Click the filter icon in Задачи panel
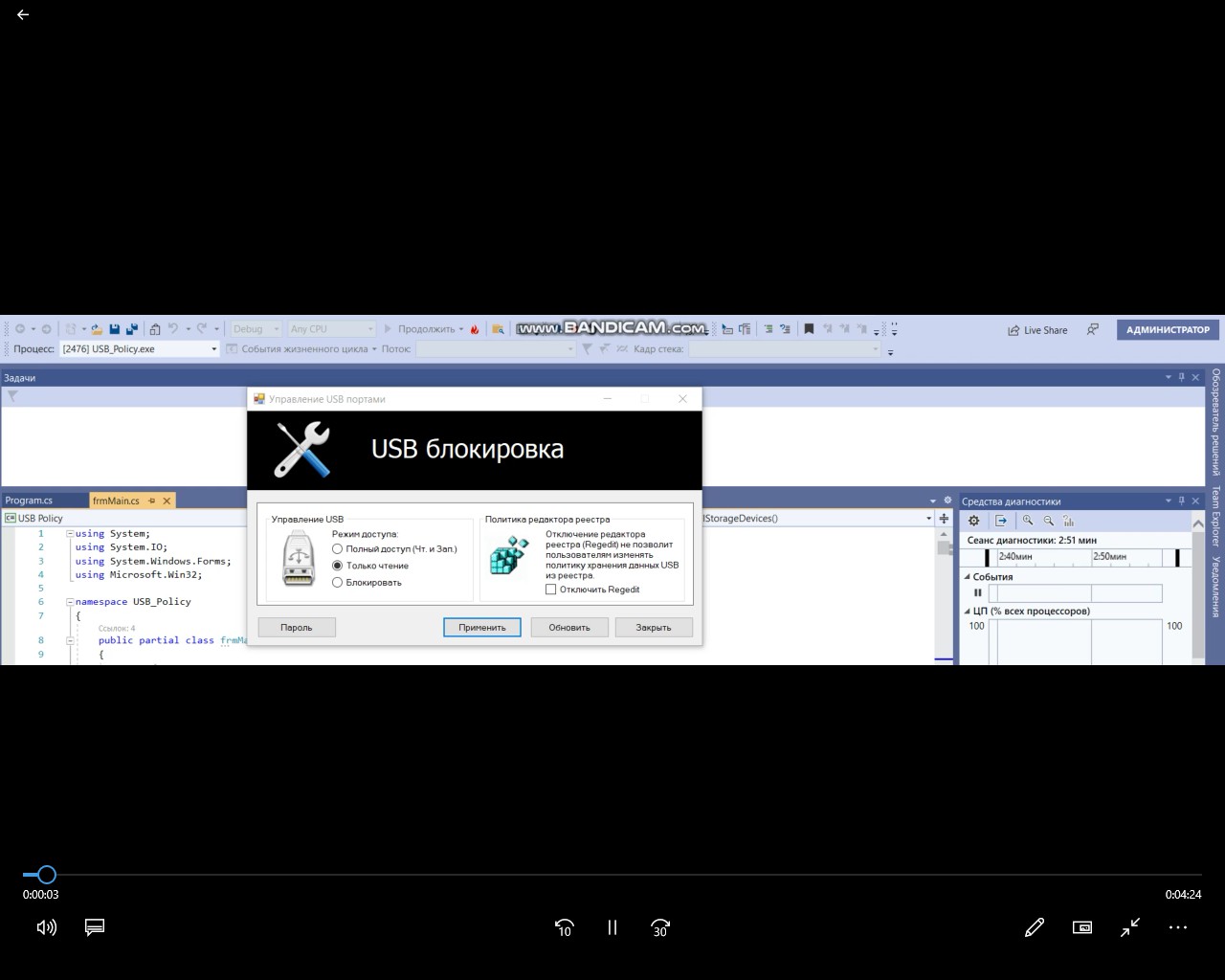This screenshot has width=1225, height=980. (12, 396)
